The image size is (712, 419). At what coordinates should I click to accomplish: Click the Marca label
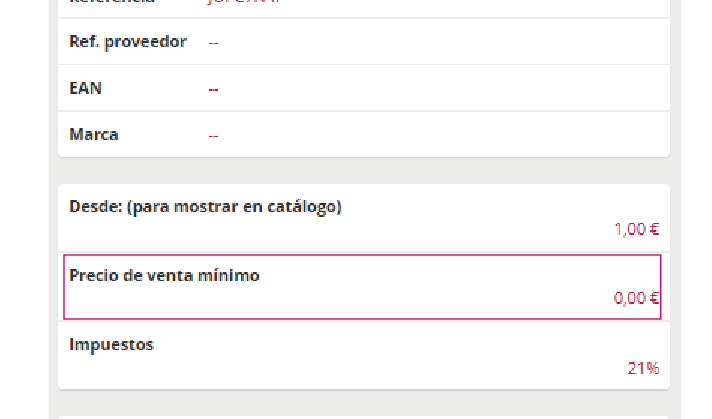[94, 134]
